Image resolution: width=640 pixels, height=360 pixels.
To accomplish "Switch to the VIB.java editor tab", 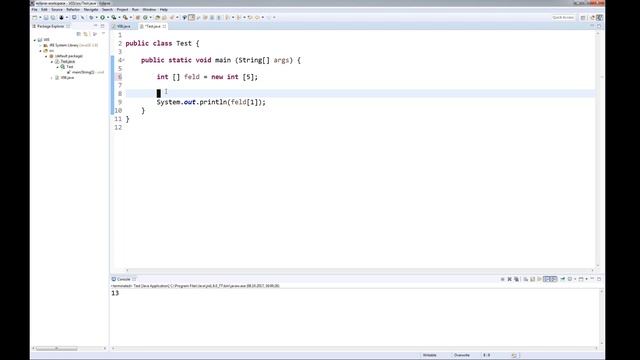I will tap(124, 26).
